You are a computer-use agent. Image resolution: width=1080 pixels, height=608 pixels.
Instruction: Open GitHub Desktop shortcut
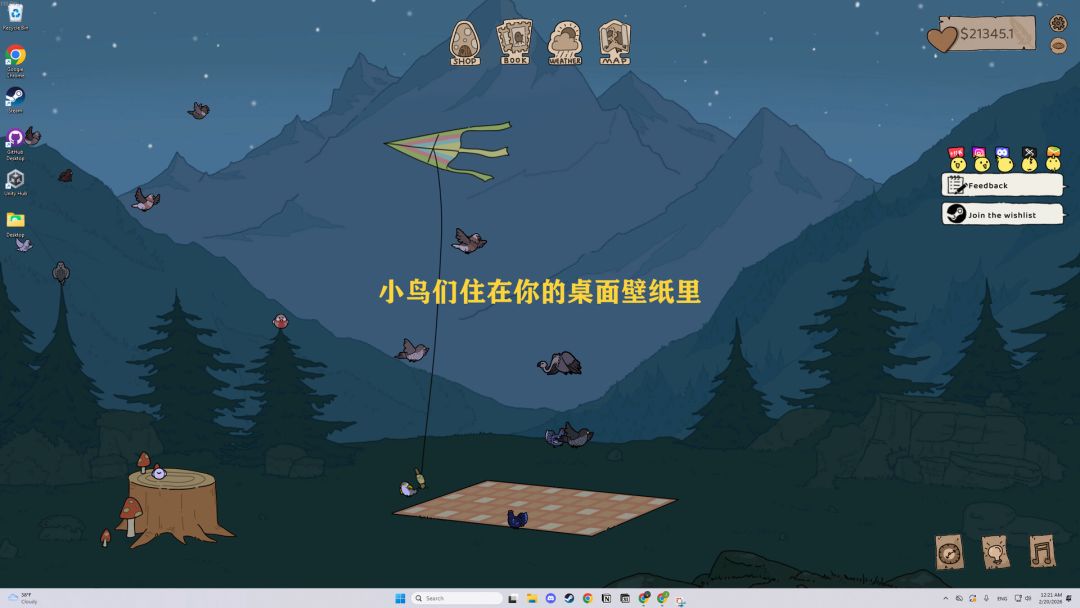pos(15,143)
